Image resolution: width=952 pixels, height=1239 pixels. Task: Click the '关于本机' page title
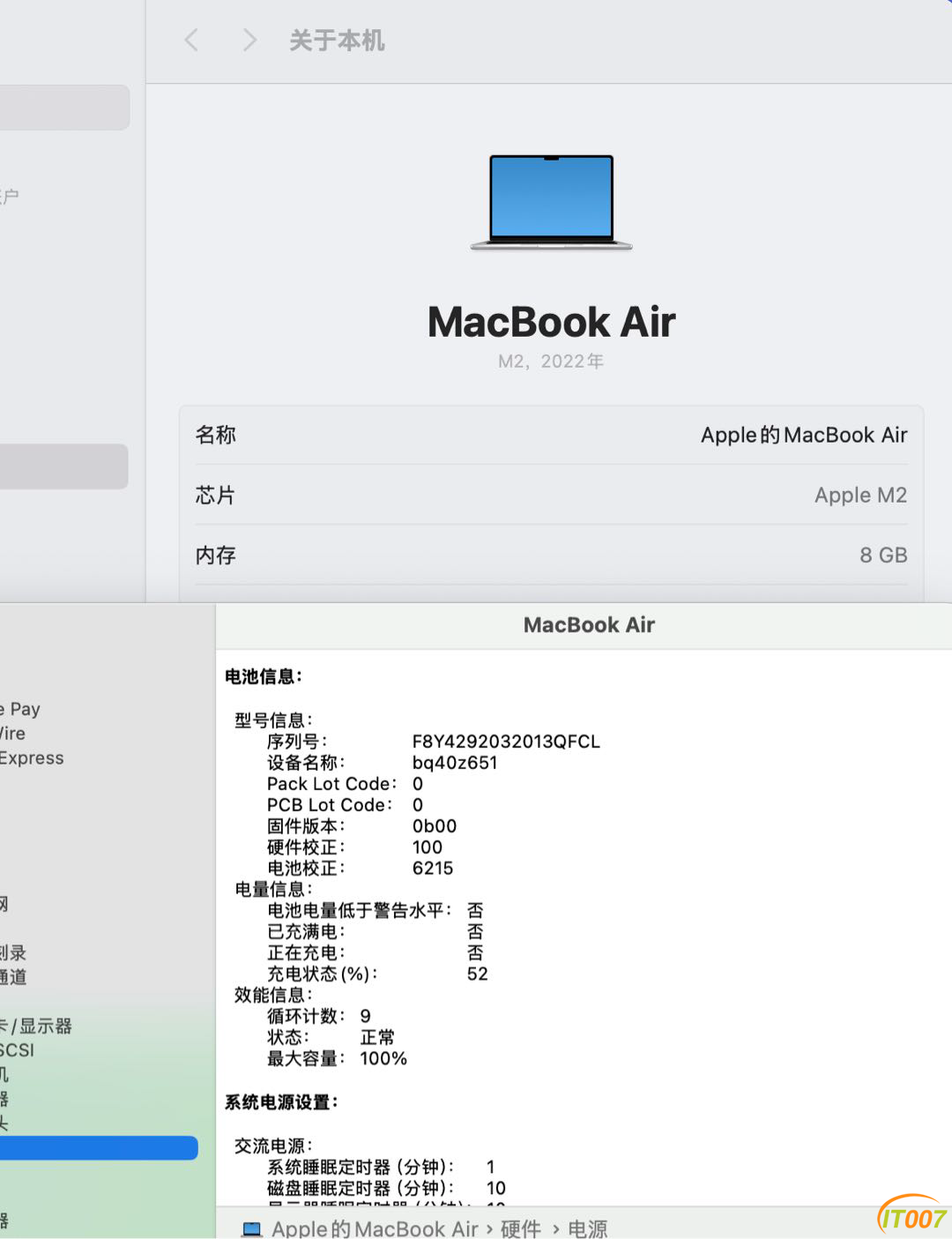pos(337,41)
